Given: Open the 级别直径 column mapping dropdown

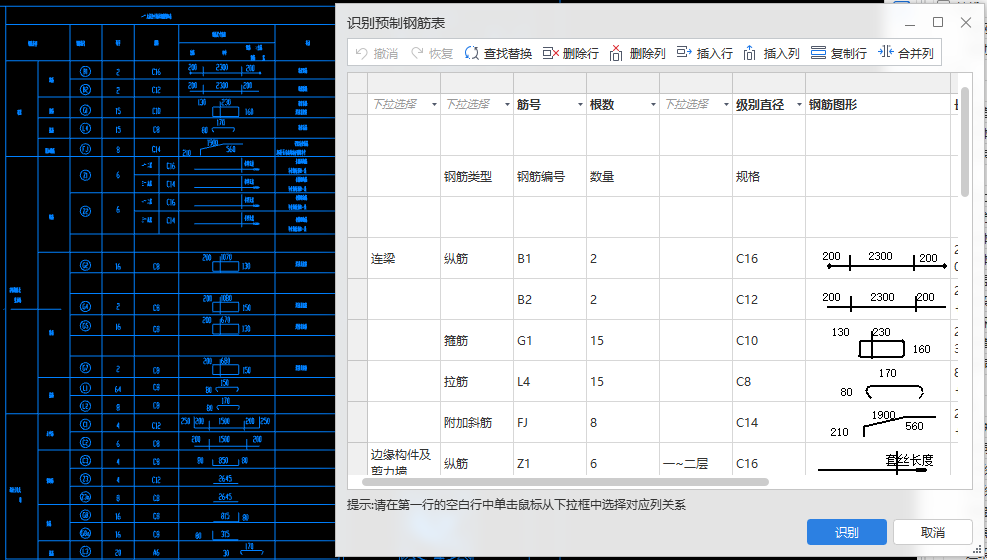Looking at the screenshot, I should click(798, 105).
